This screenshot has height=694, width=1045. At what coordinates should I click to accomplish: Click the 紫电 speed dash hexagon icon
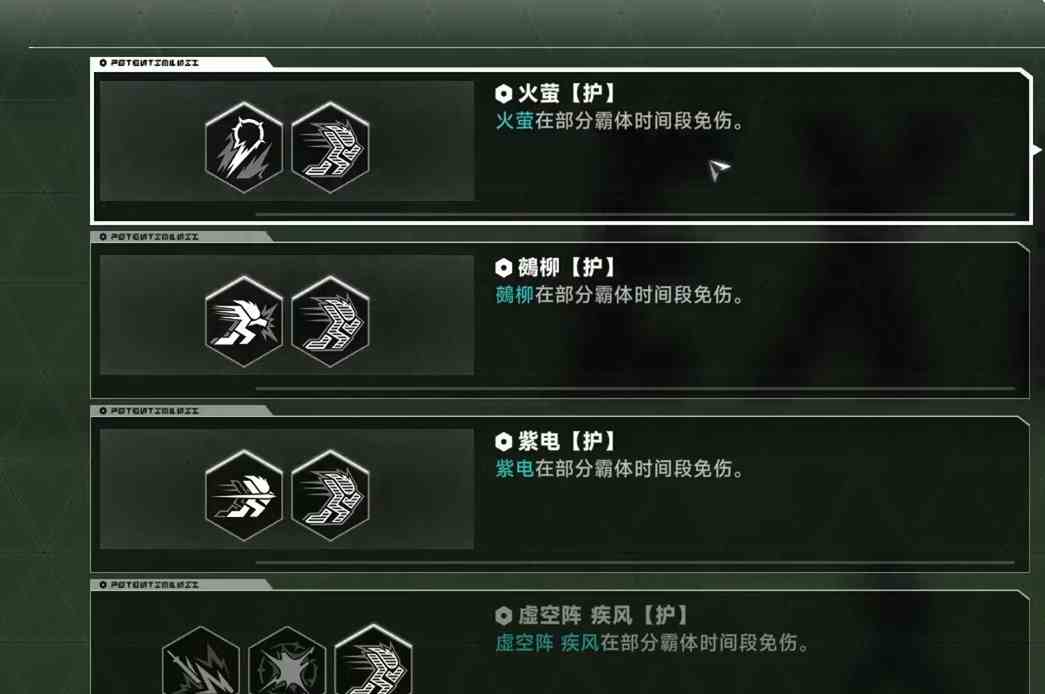[244, 495]
